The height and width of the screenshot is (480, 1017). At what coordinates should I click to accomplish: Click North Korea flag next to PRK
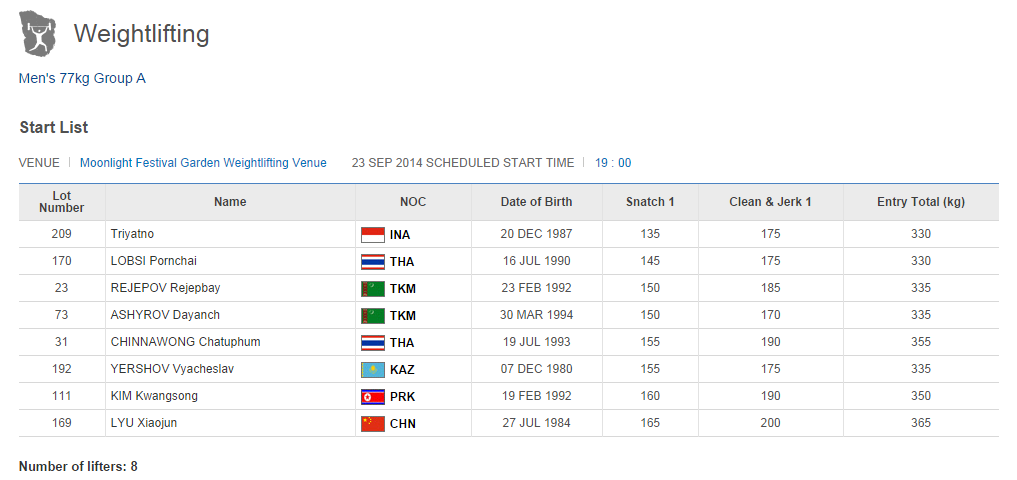point(372,397)
